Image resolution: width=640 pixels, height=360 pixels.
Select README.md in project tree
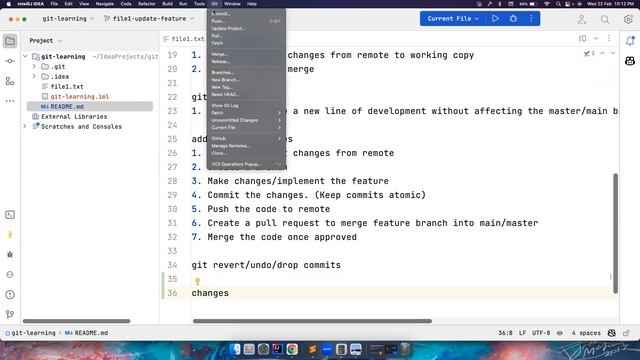tap(90, 107)
